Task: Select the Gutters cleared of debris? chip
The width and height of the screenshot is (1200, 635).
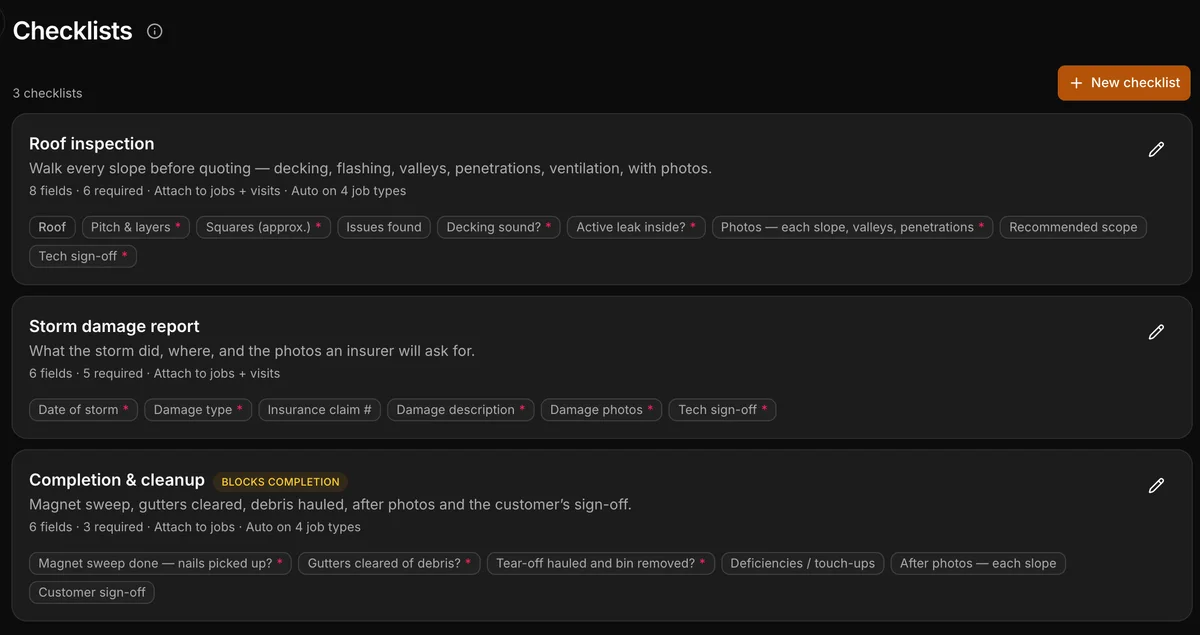Action: (x=389, y=563)
